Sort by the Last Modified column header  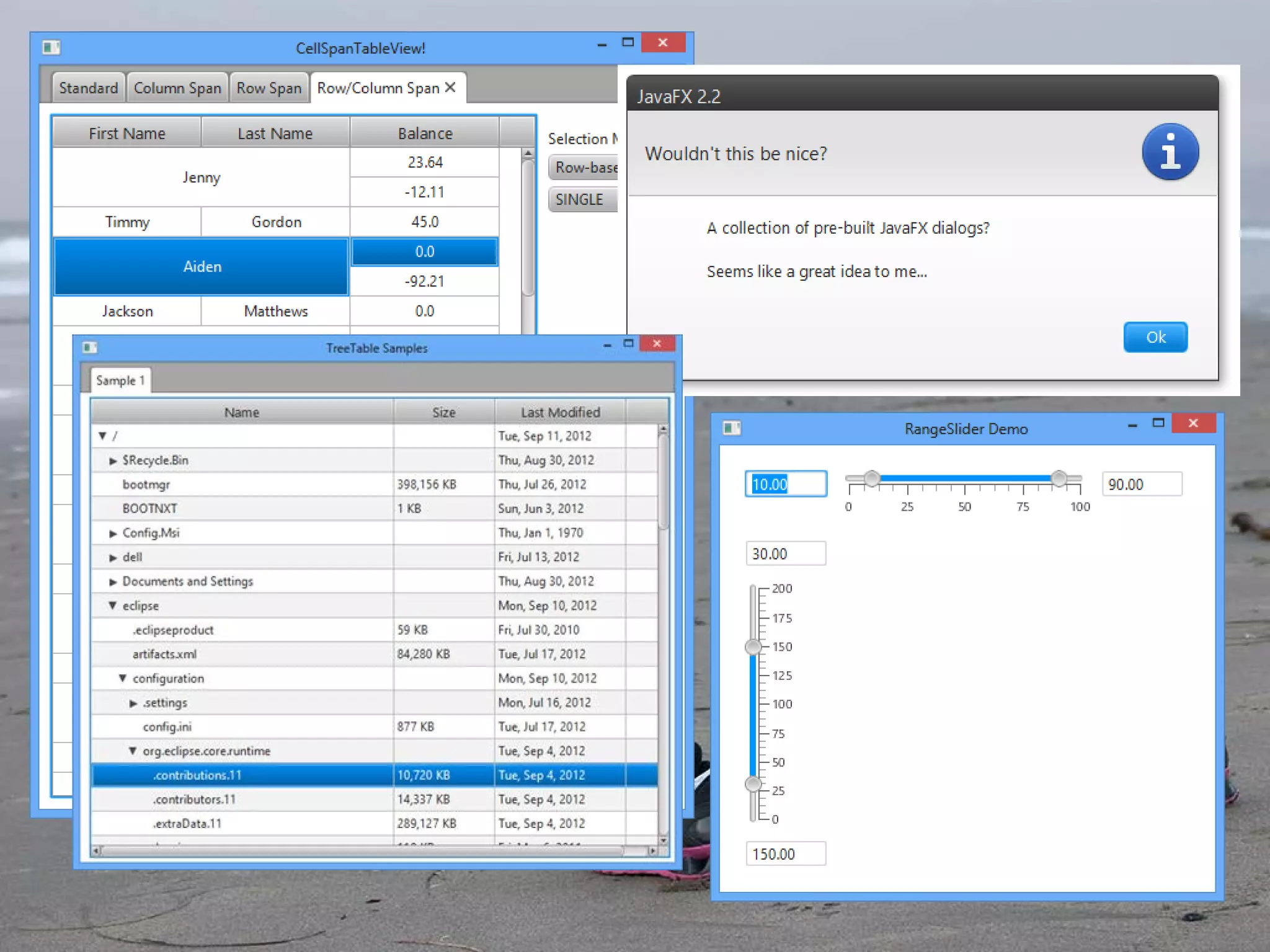560,412
